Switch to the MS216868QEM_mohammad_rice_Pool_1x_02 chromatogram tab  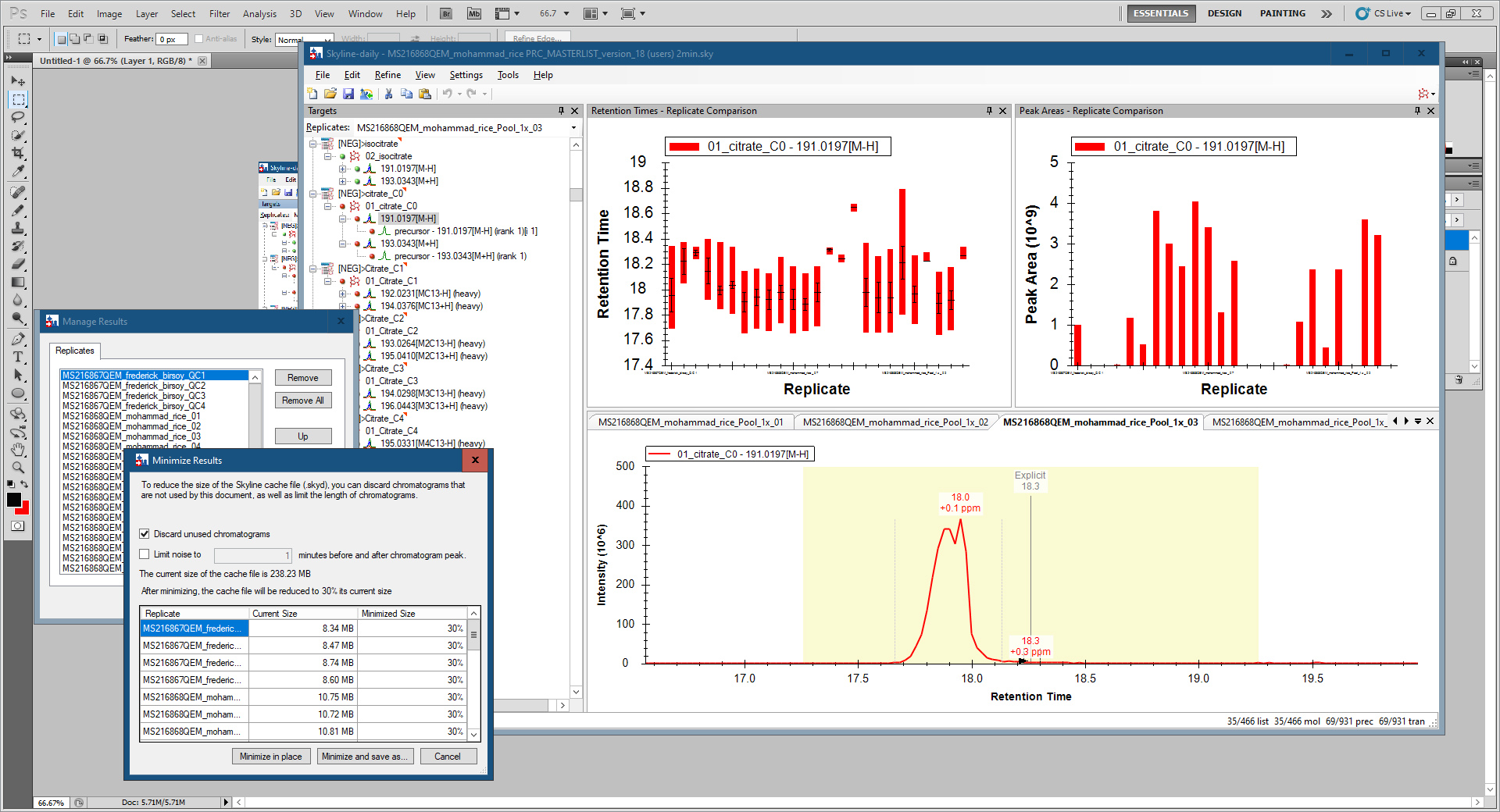click(x=895, y=422)
